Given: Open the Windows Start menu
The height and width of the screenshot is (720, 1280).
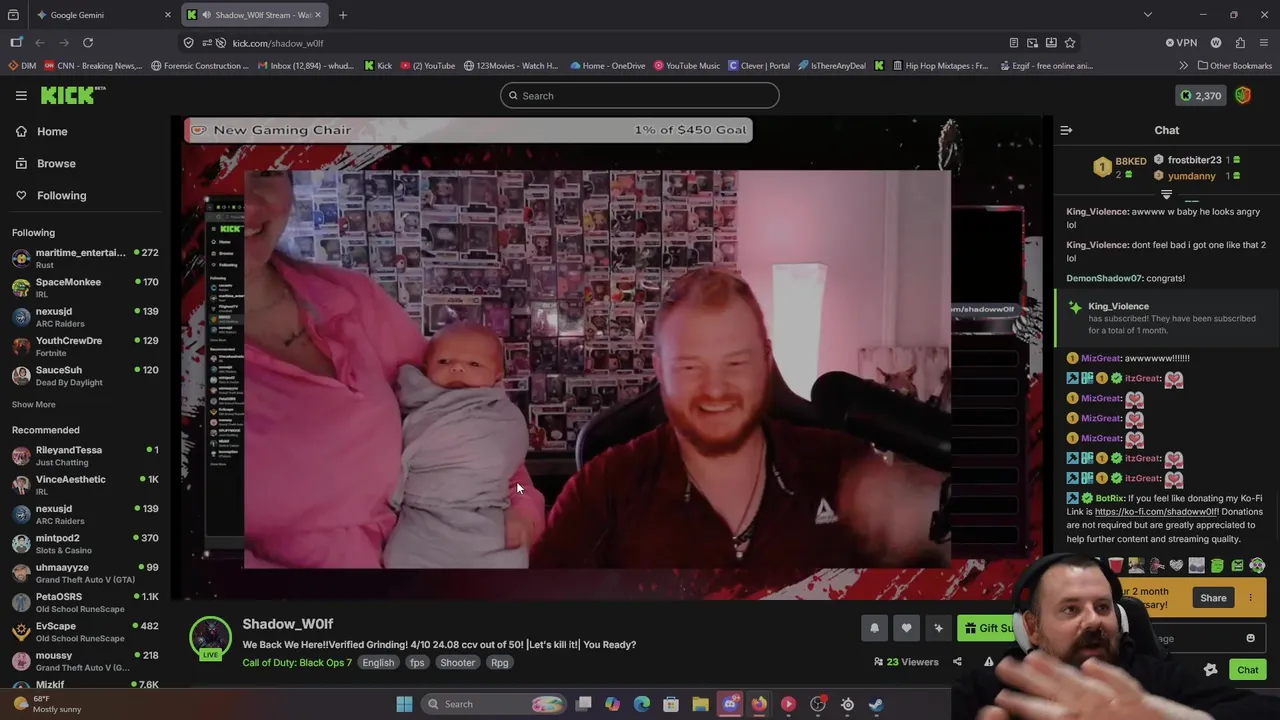Looking at the screenshot, I should point(404,704).
